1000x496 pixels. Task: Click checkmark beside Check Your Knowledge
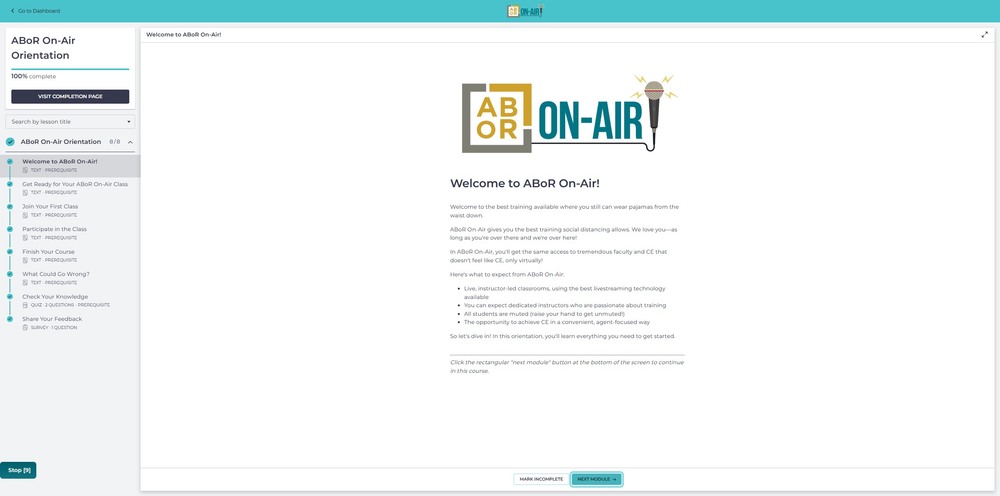point(10,296)
